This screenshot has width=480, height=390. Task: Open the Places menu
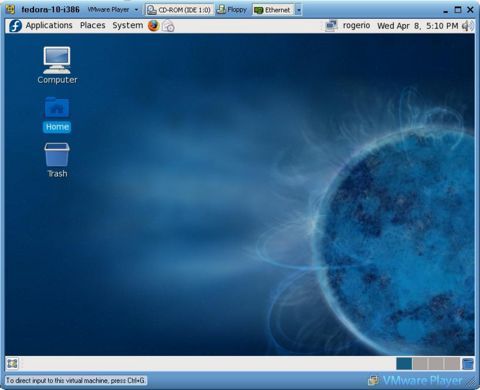[x=93, y=25]
